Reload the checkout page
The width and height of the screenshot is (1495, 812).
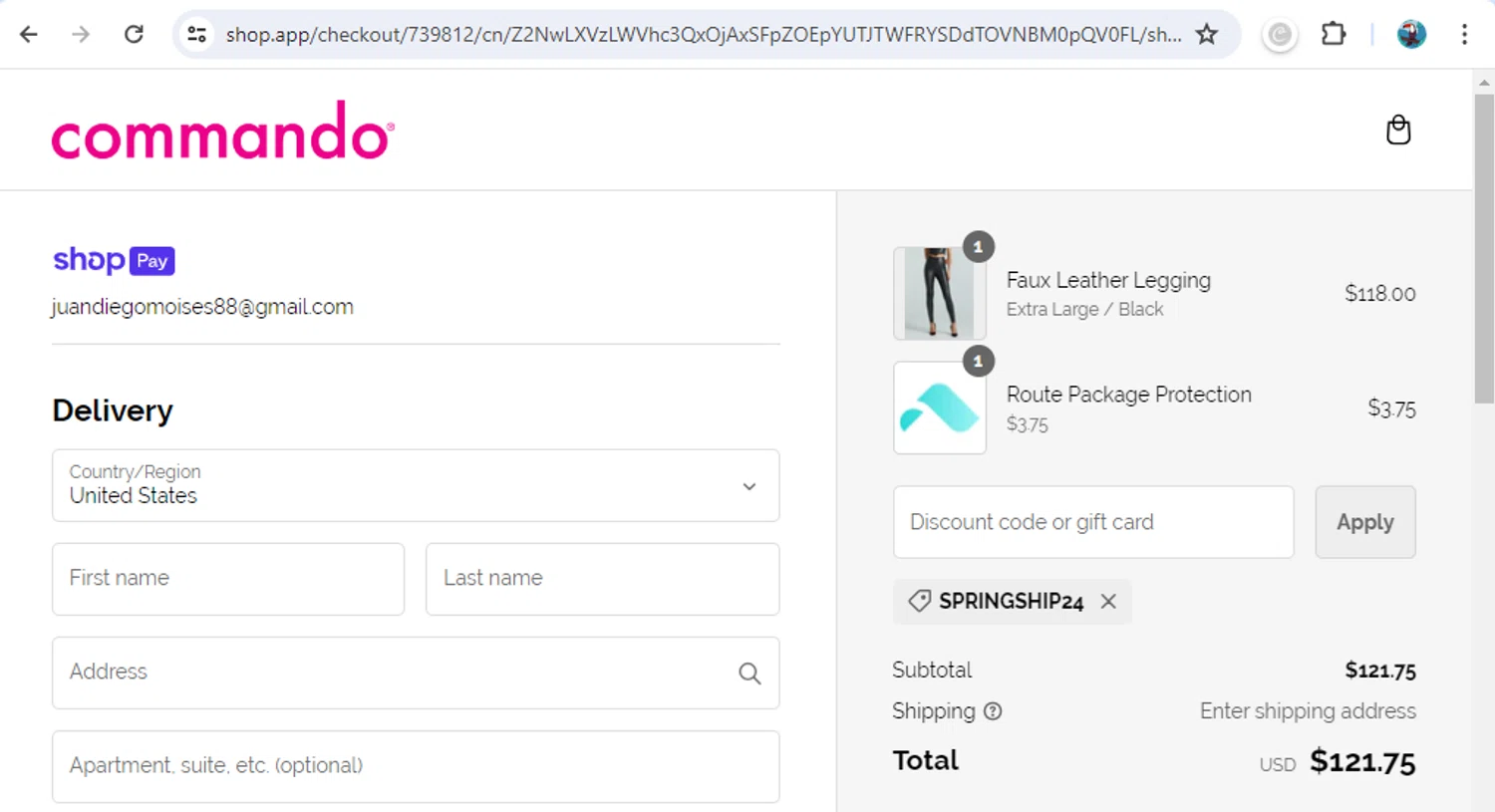(134, 35)
